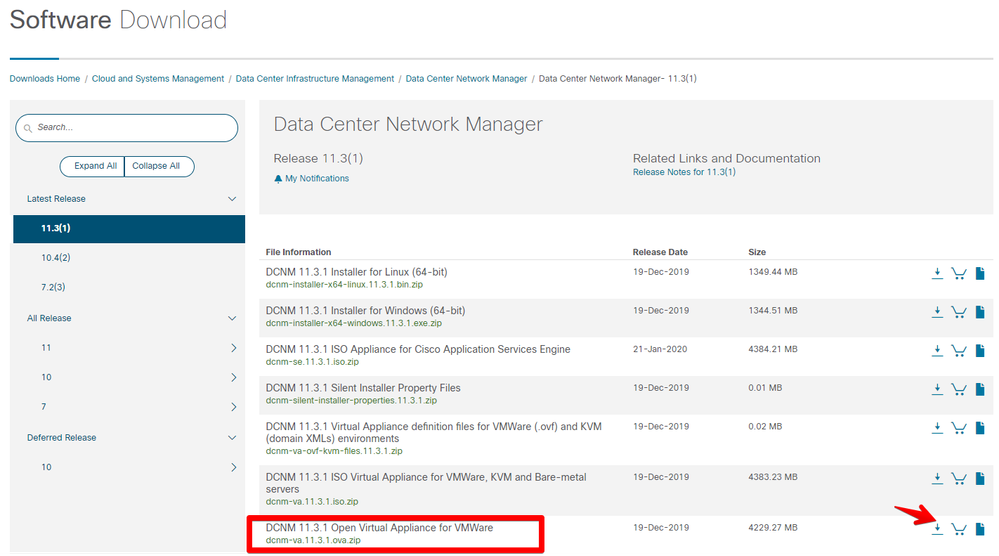
Task: Click the Collapse All button
Action: tap(159, 166)
